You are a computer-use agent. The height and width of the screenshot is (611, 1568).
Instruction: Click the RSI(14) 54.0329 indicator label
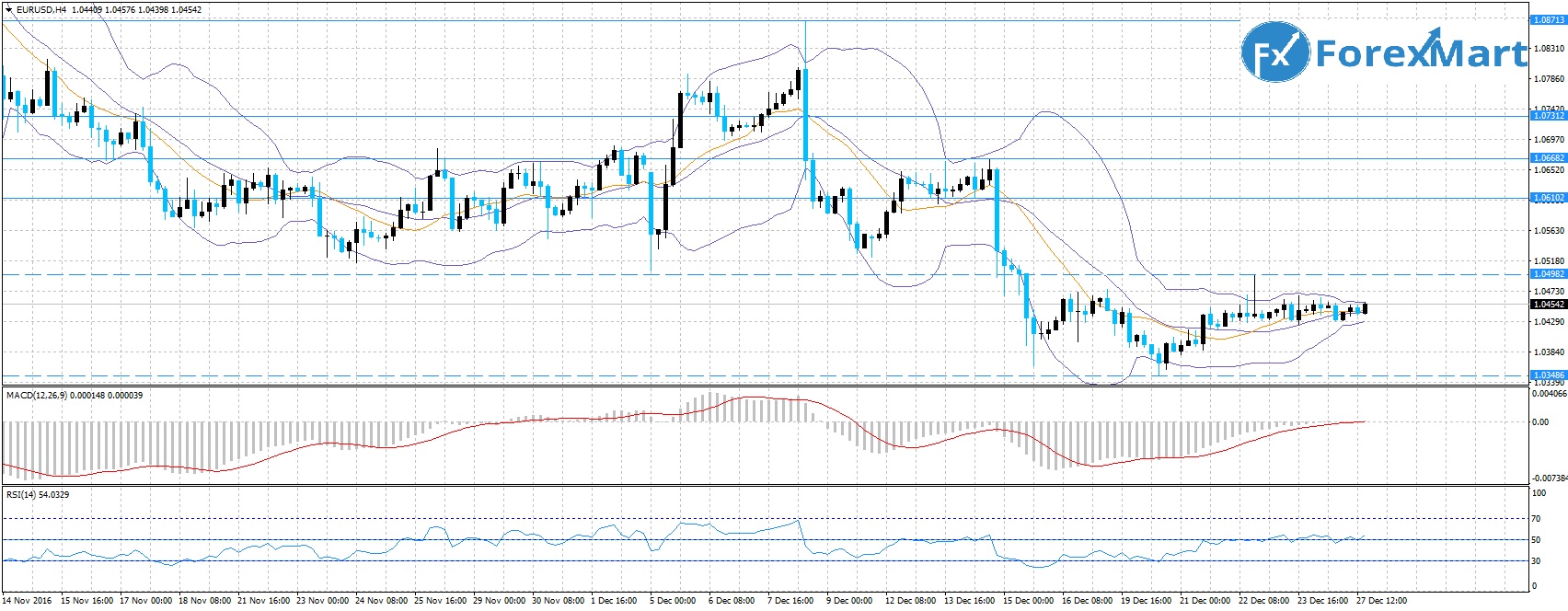38,495
